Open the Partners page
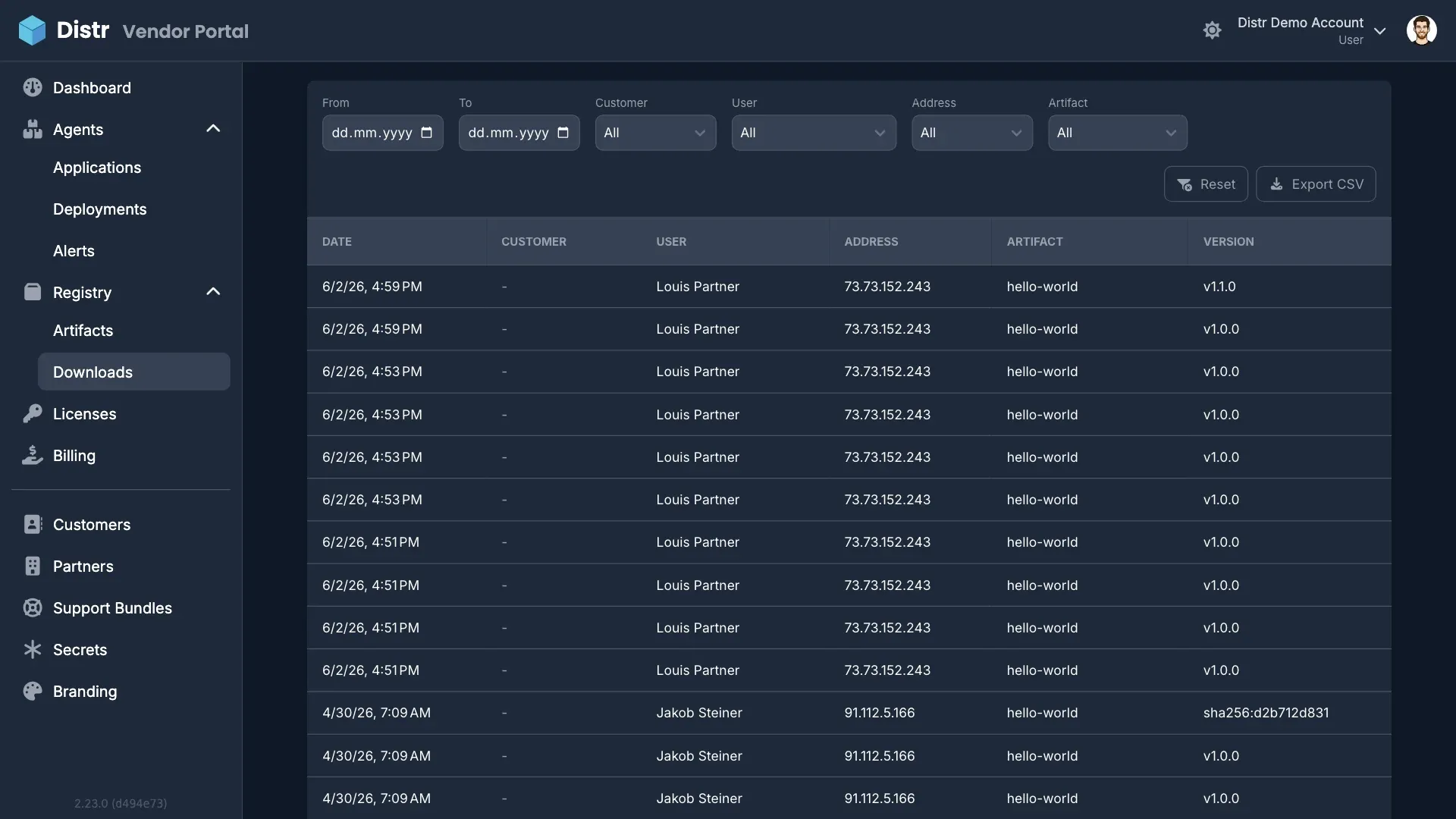This screenshot has width=1456, height=819. pyautogui.click(x=121, y=566)
